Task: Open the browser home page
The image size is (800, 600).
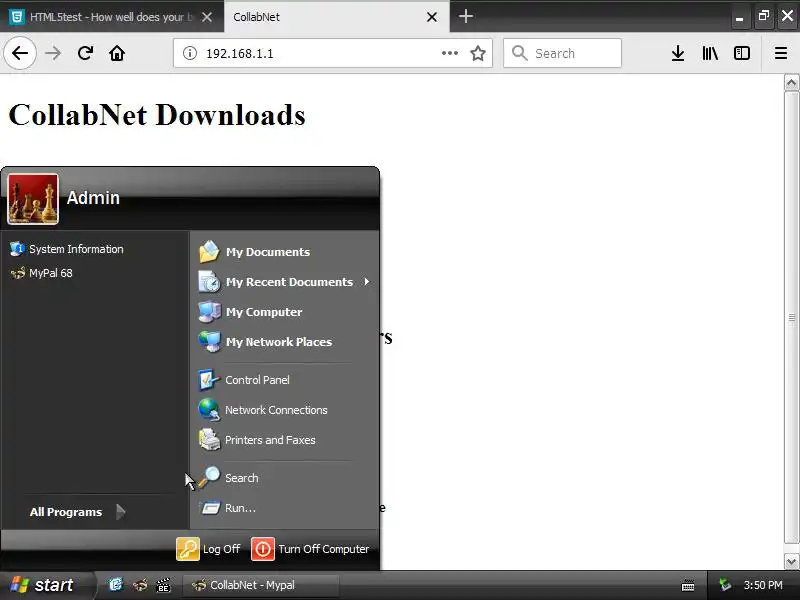Action: (x=117, y=53)
